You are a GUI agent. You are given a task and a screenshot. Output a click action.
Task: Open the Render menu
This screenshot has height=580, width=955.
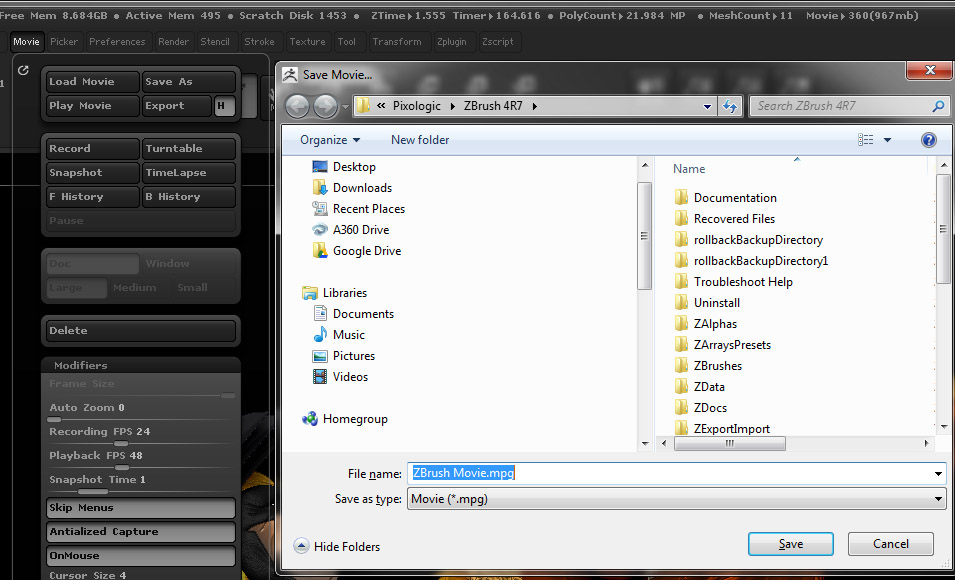174,41
